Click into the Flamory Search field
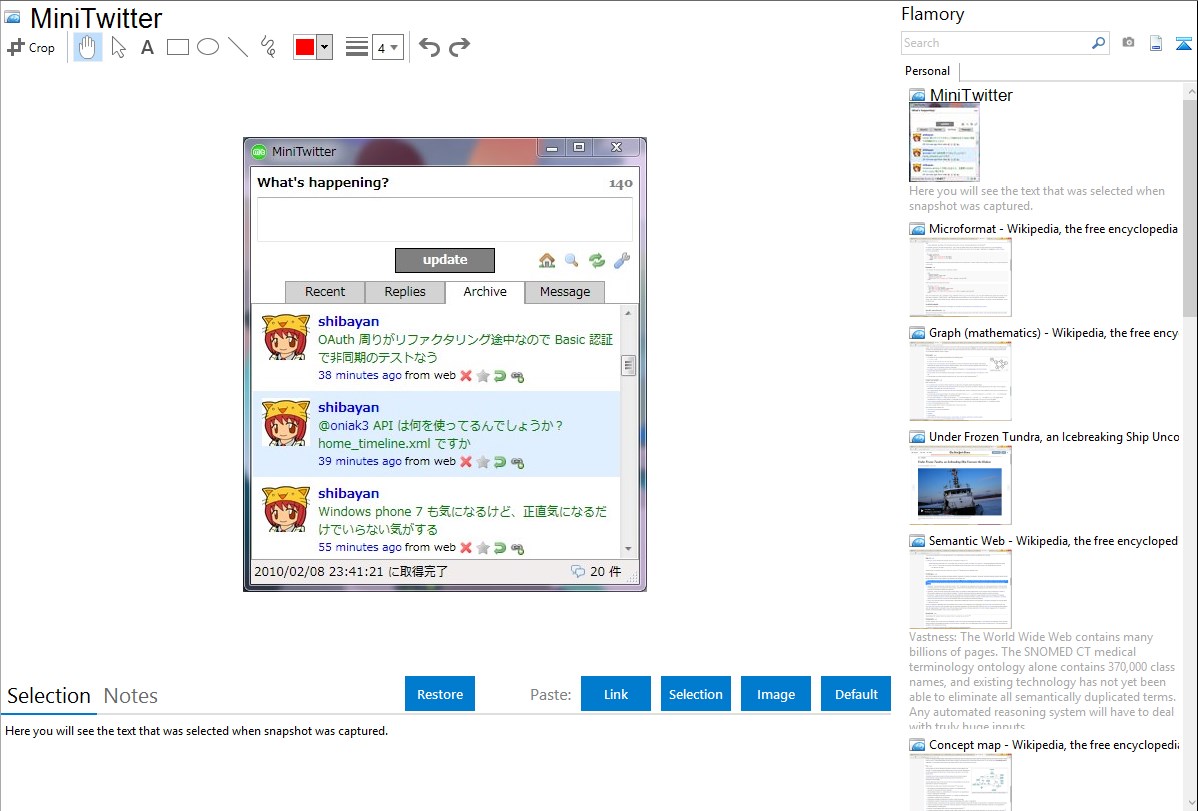This screenshot has height=811, width=1198. (996, 43)
